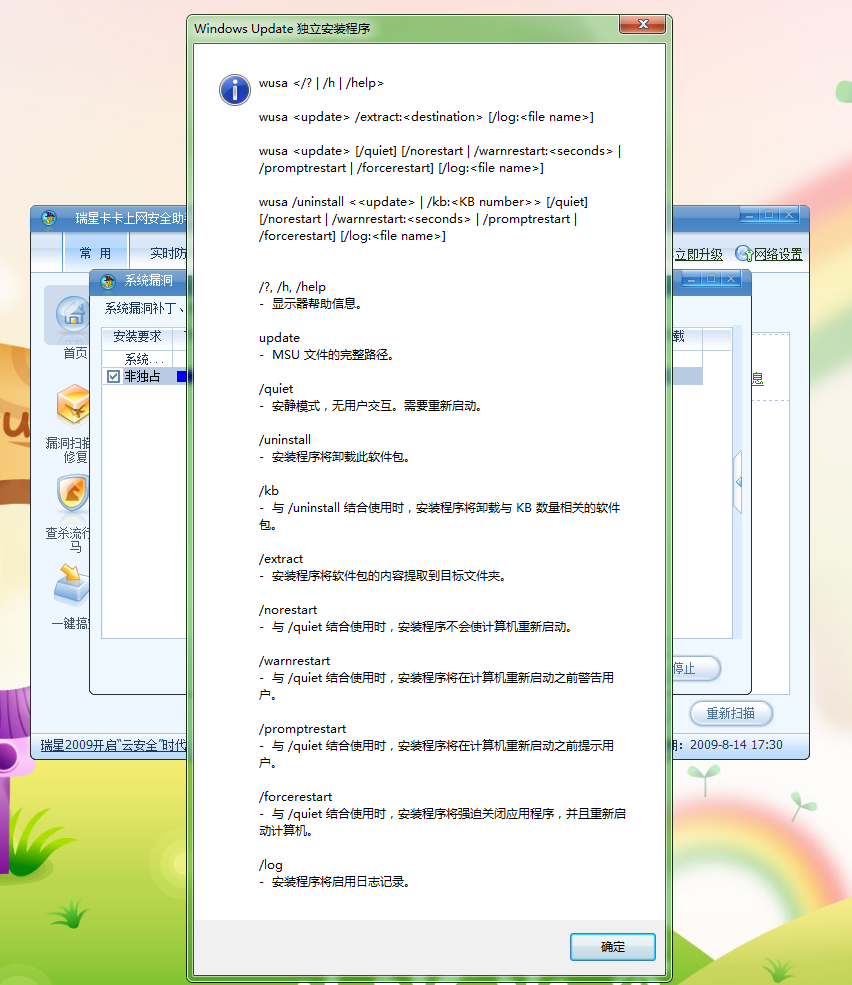852x985 pixels.
Task: Switch to the 实时防 tab in Rising window
Action: (x=168, y=253)
